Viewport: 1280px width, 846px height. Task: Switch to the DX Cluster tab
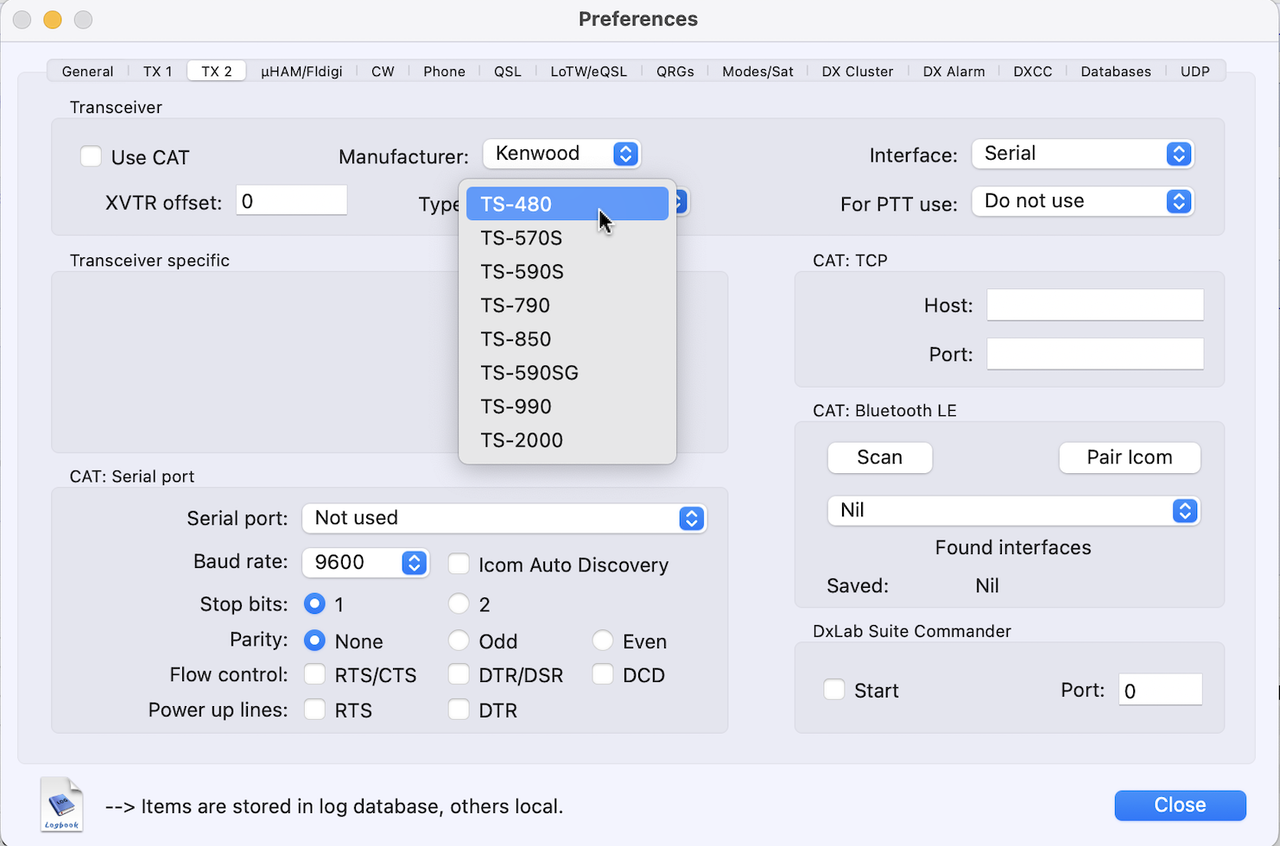[857, 71]
